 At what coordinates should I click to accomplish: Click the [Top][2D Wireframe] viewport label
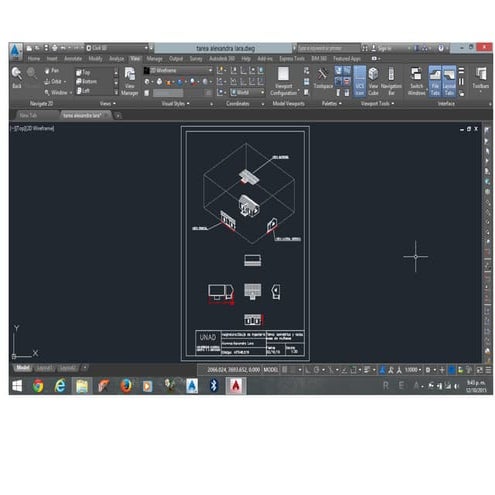[x=33, y=128]
